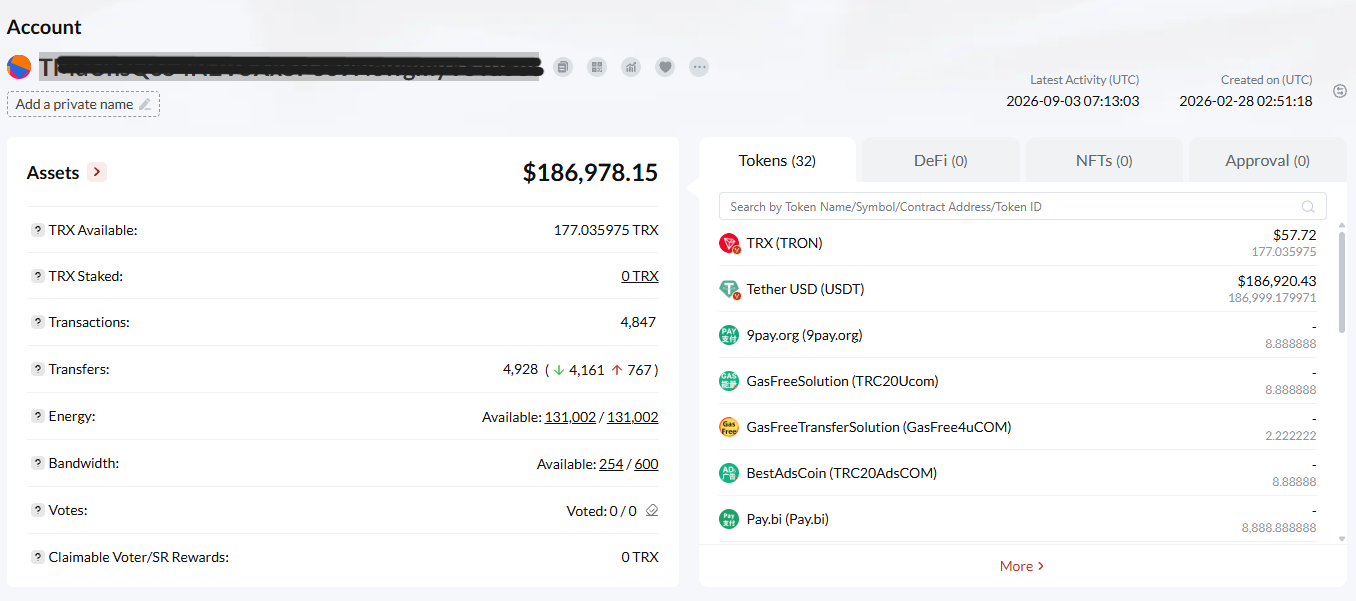Toggle the UTC time switch icon
The width and height of the screenshot is (1356, 601).
tap(1340, 91)
